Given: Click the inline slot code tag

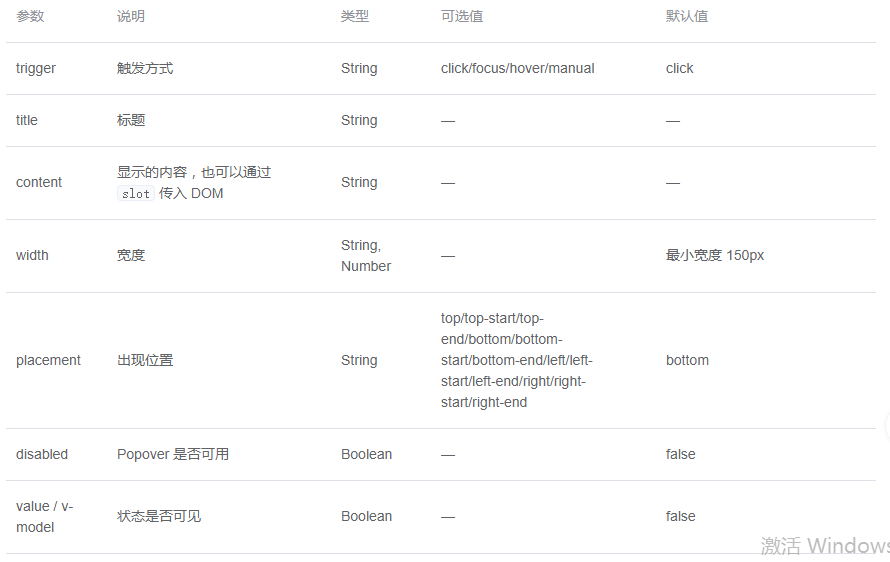Looking at the screenshot, I should pos(136,193).
